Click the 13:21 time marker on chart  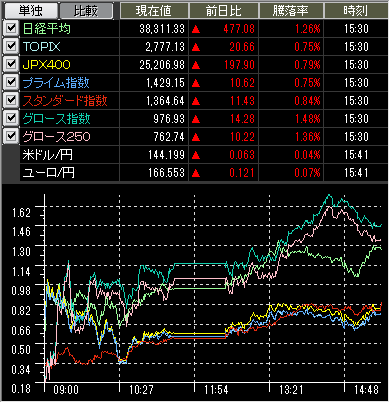point(291,389)
